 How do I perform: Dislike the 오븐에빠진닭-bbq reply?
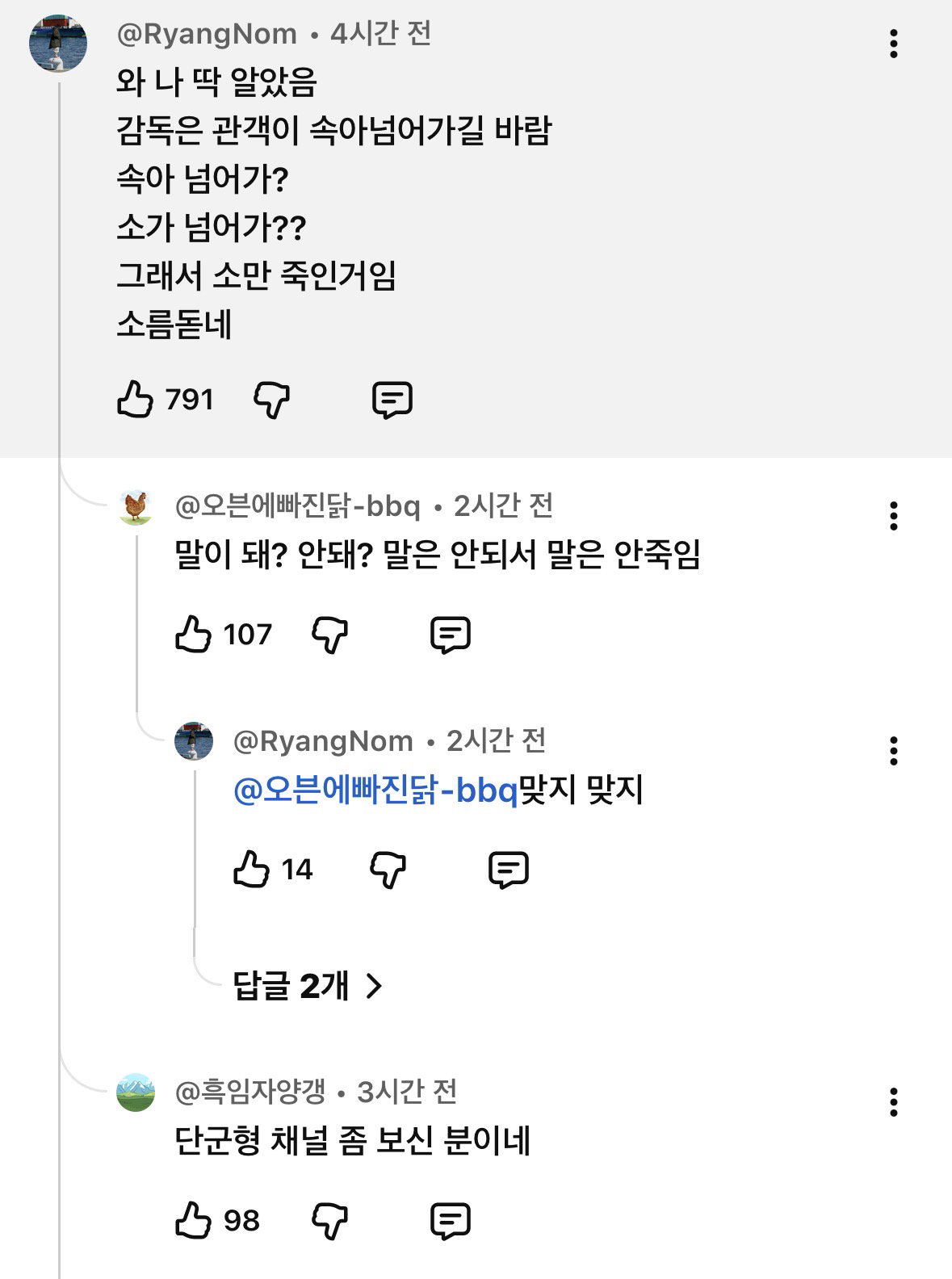[x=330, y=635]
